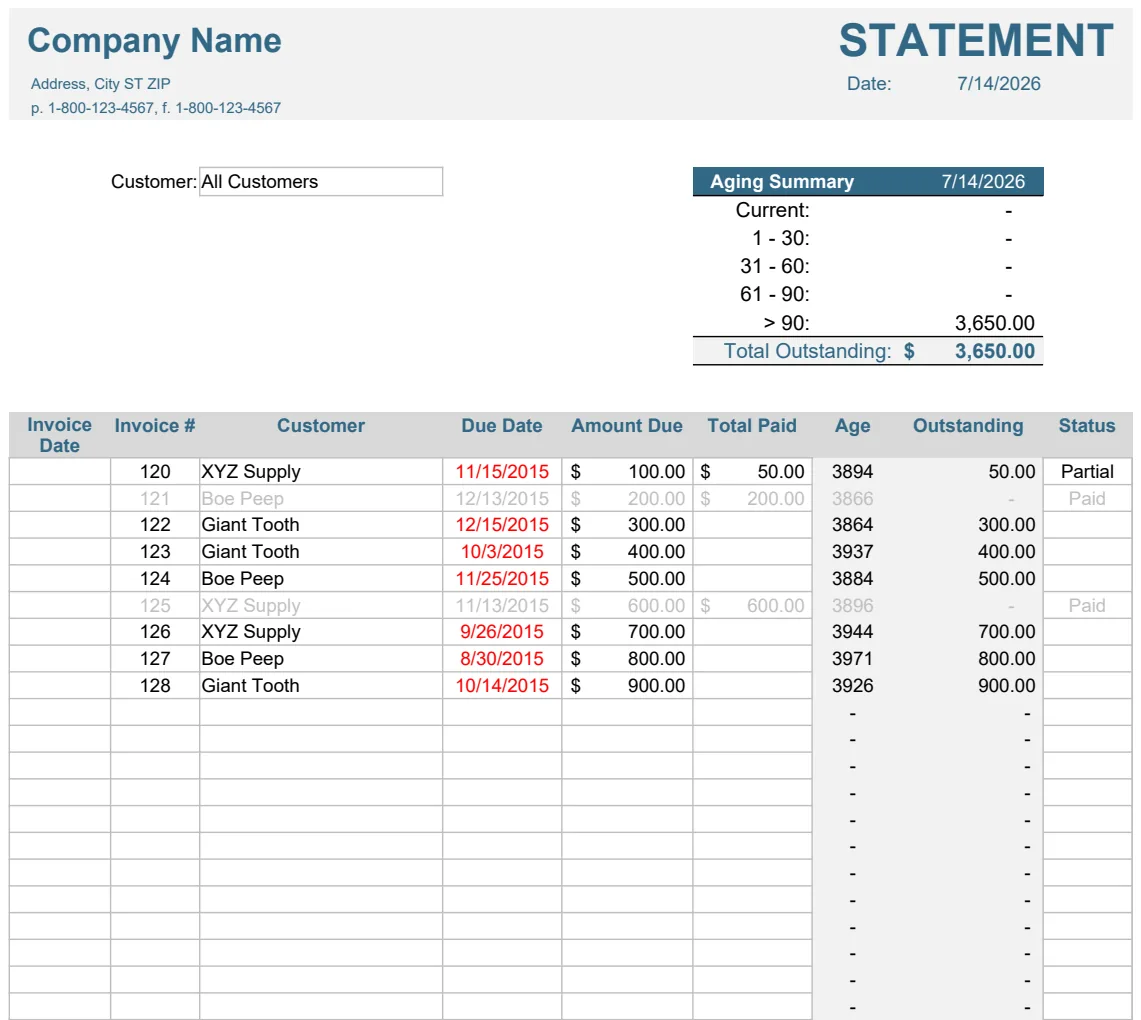The image size is (1141, 1020).
Task: Select invoice number 128 cell
Action: click(155, 685)
